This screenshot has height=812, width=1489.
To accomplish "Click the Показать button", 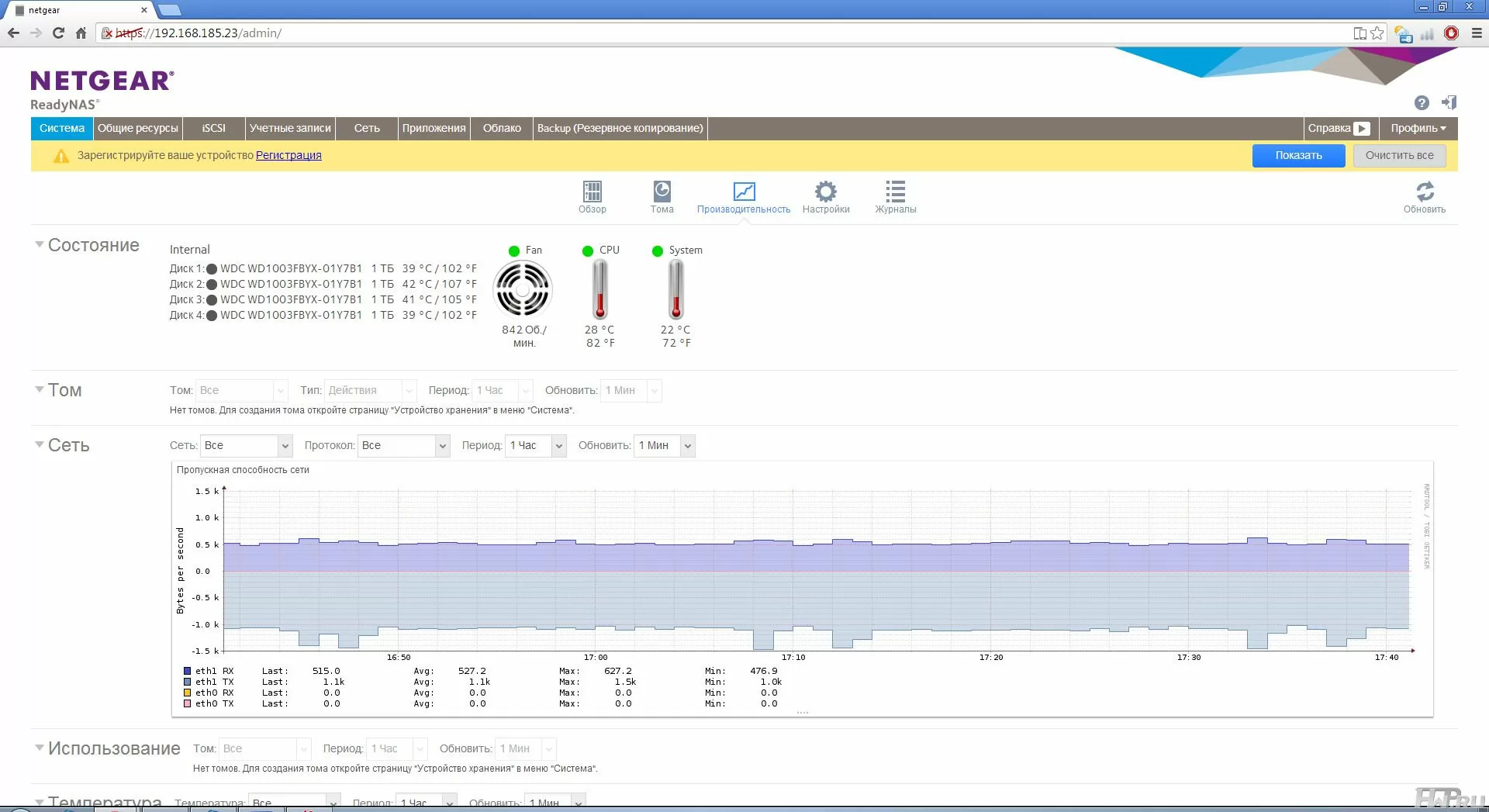I will (x=1299, y=156).
